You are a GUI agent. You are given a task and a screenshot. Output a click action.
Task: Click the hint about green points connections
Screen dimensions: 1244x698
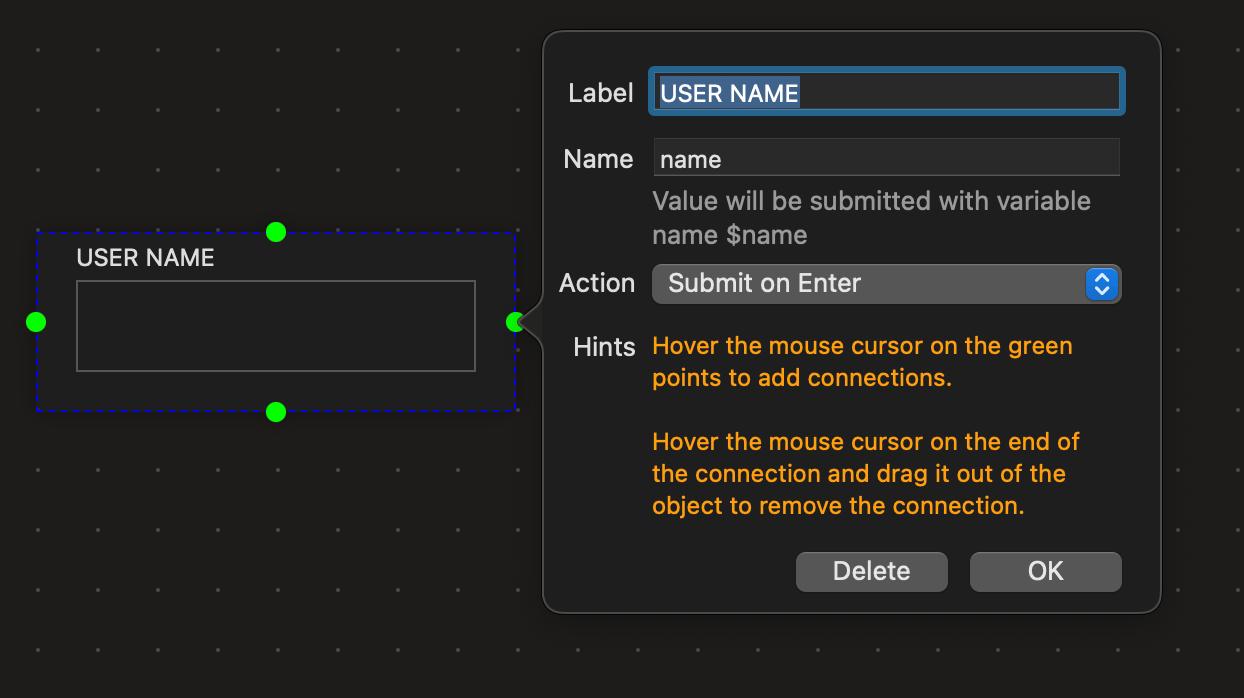click(862, 362)
